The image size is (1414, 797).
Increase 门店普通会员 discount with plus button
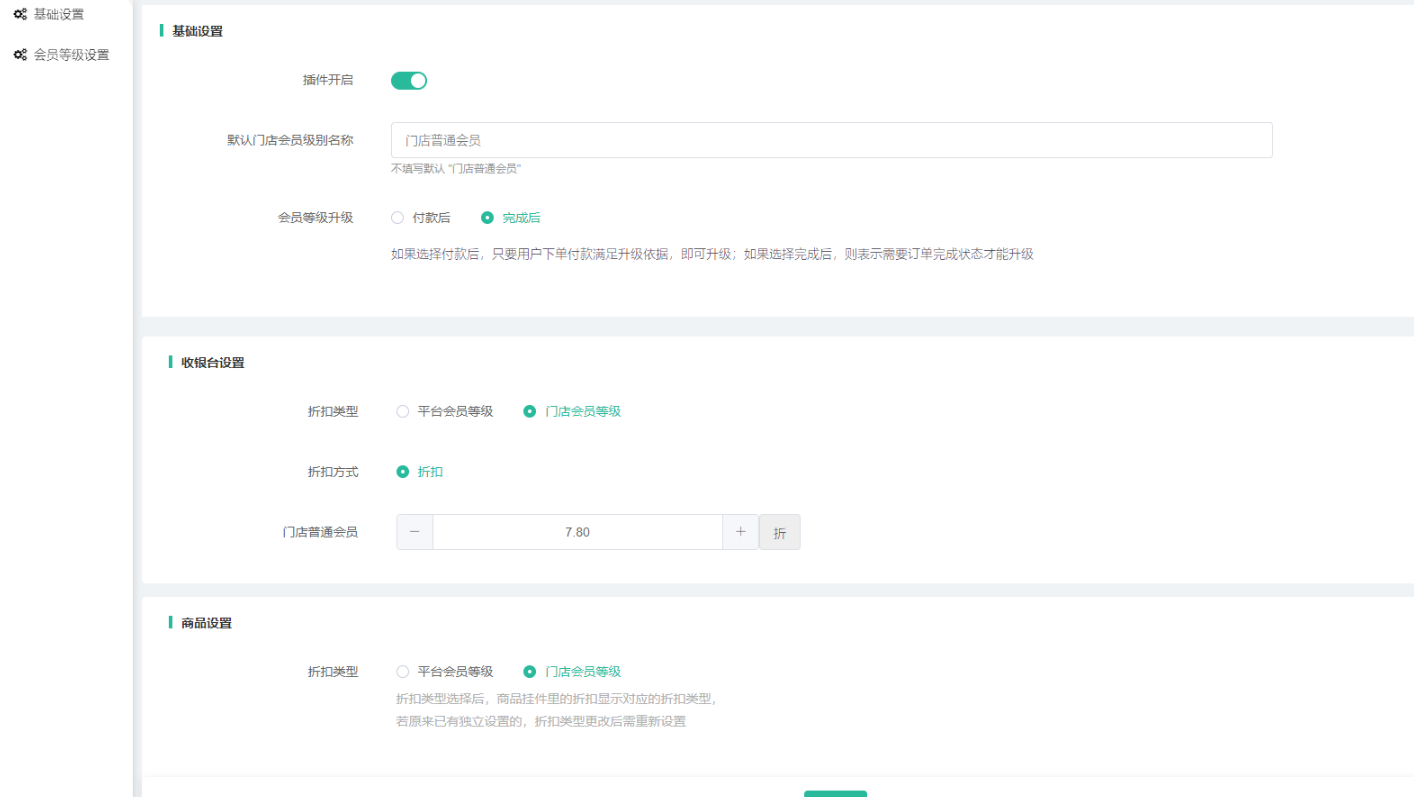pos(740,532)
